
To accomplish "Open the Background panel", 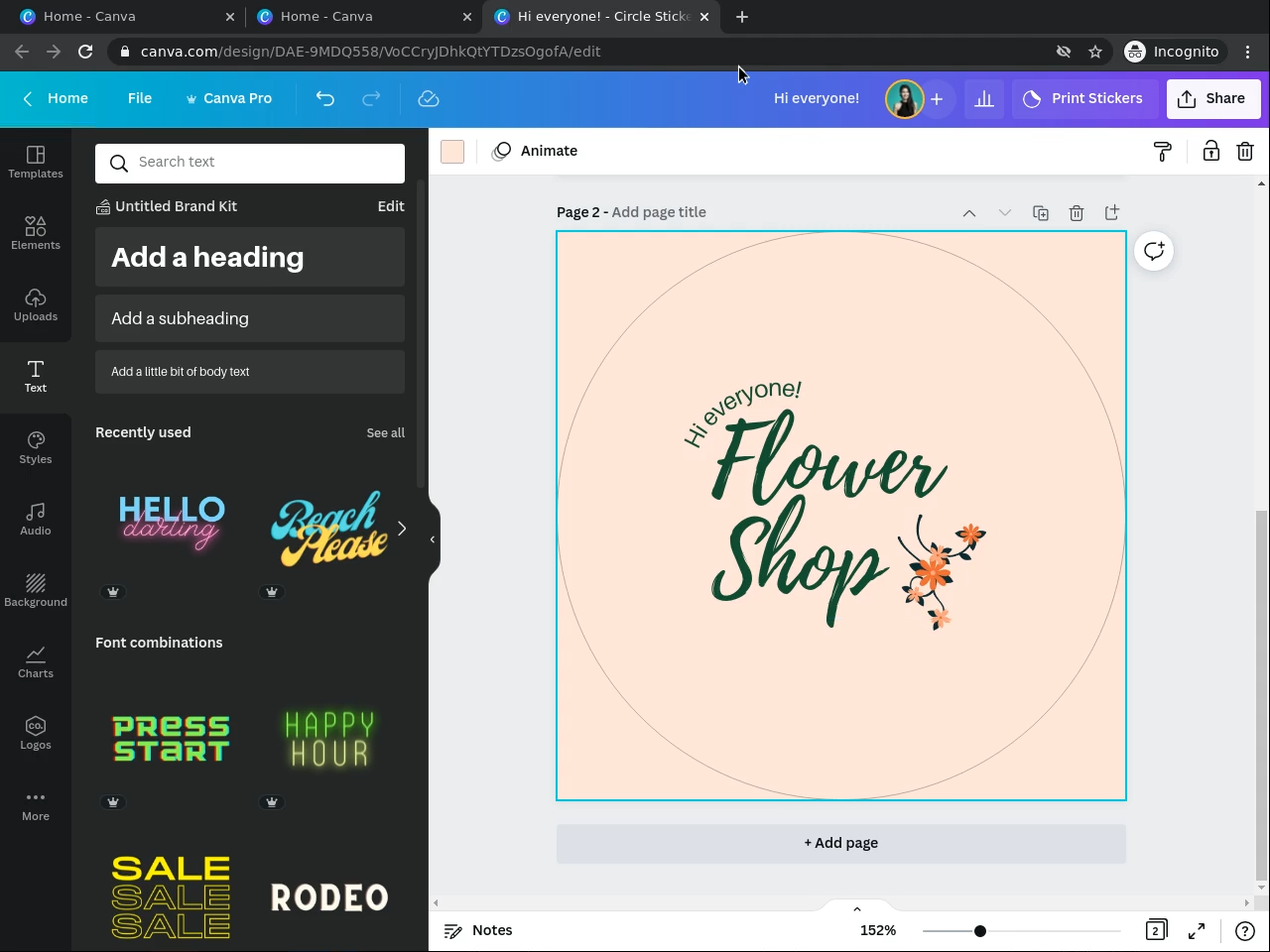I will pos(36,590).
